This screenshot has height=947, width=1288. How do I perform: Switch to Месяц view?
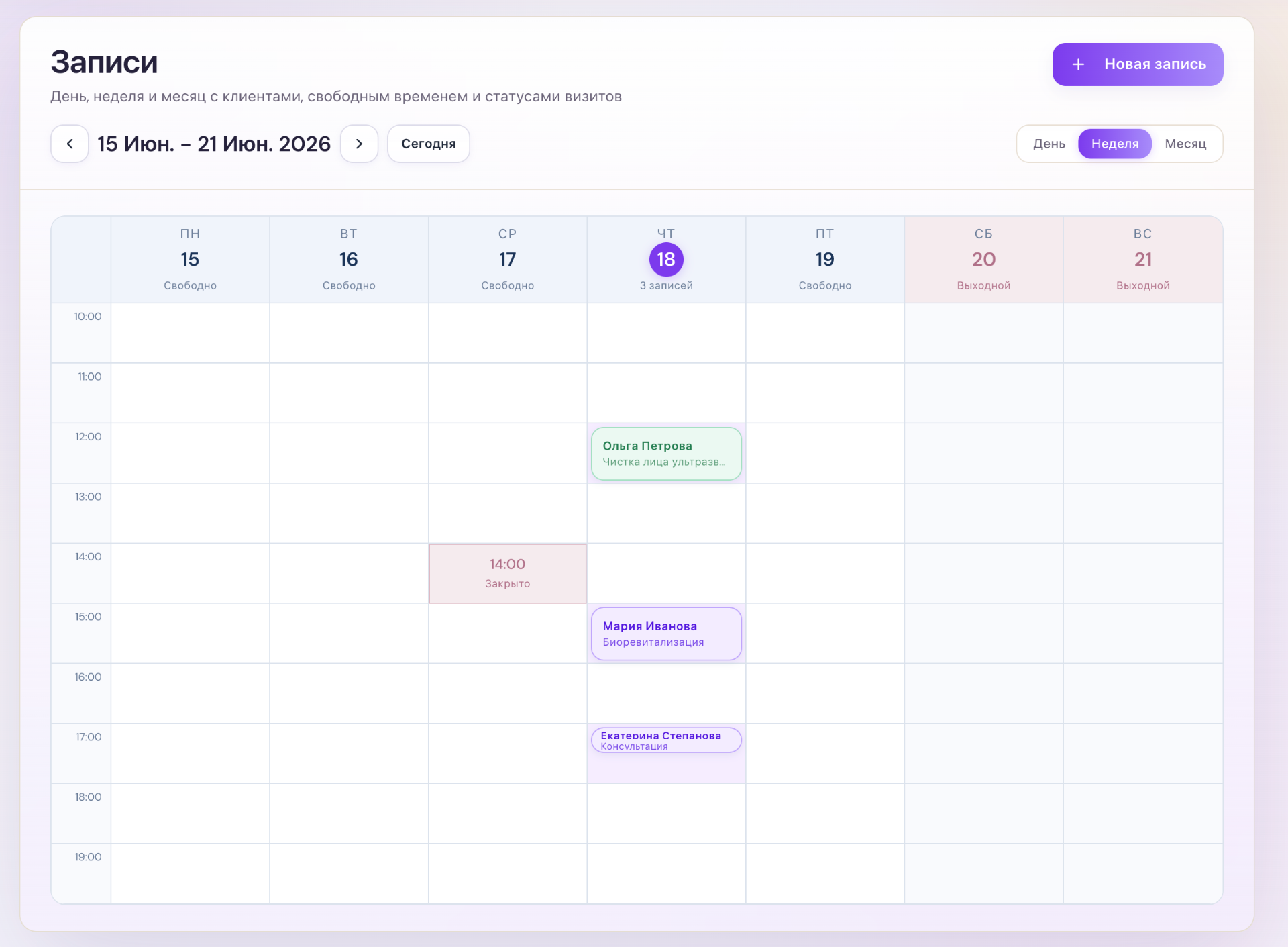click(x=1185, y=144)
